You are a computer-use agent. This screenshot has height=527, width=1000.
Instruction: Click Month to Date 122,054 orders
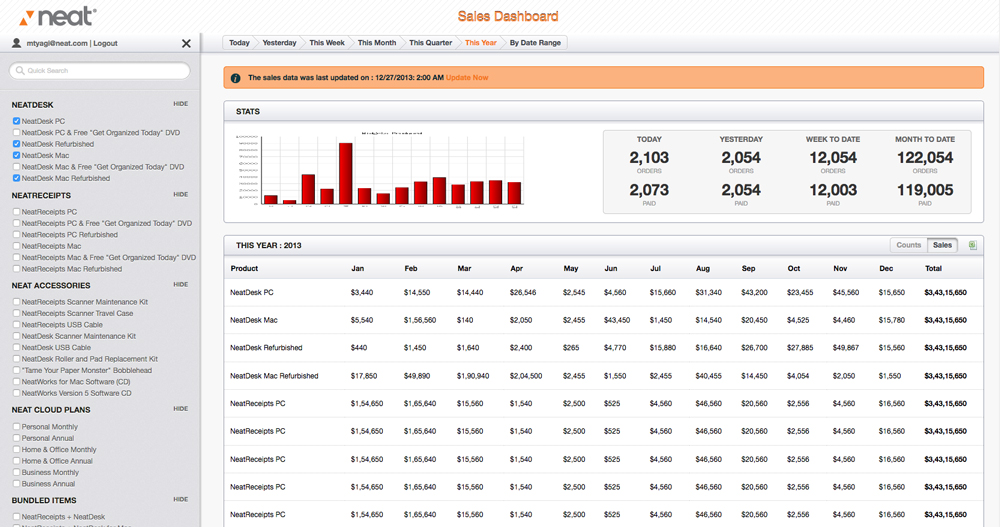click(925, 158)
